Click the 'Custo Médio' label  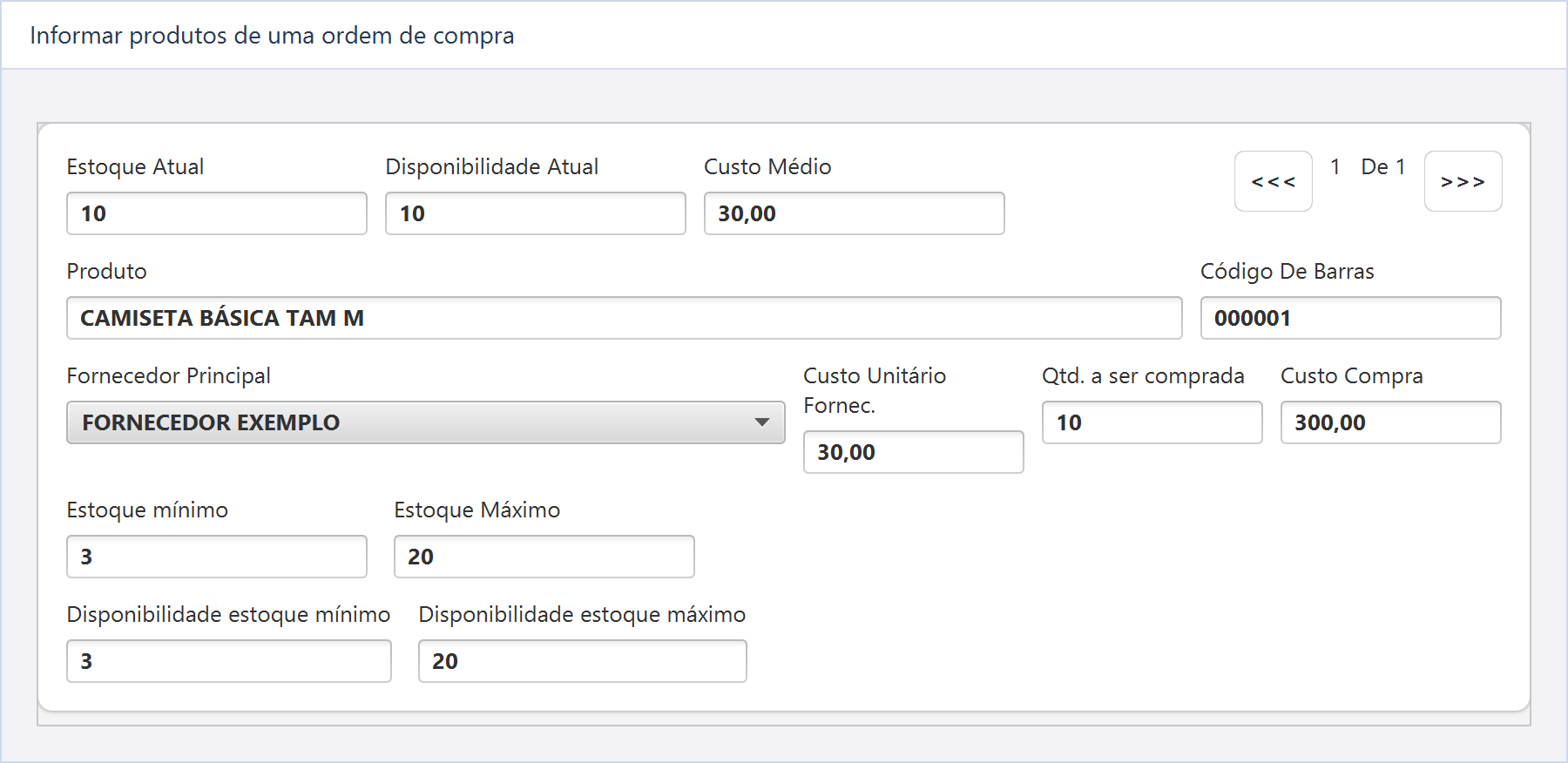click(x=767, y=166)
